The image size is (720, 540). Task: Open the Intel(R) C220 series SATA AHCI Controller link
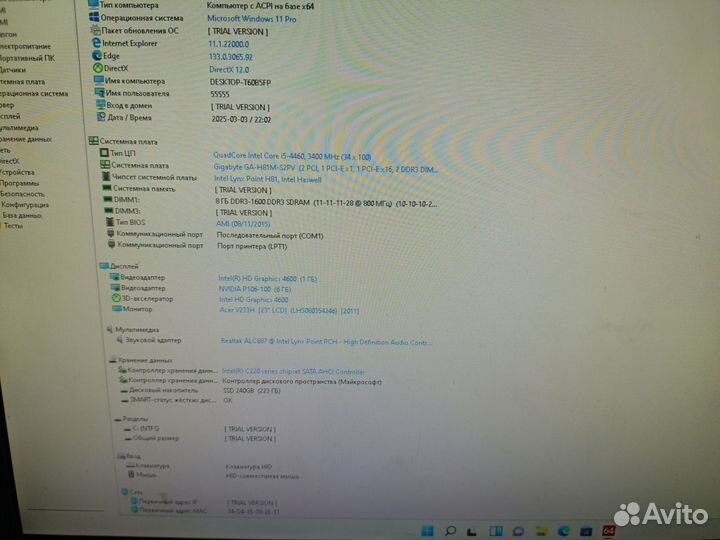[x=293, y=371]
